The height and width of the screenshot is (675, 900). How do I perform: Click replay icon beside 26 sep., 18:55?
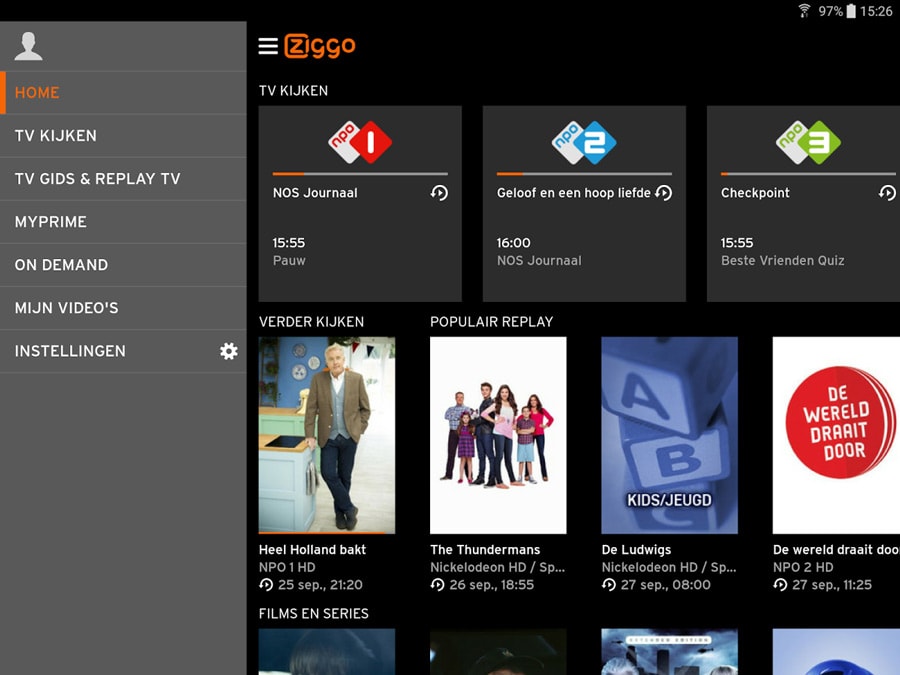coord(437,584)
